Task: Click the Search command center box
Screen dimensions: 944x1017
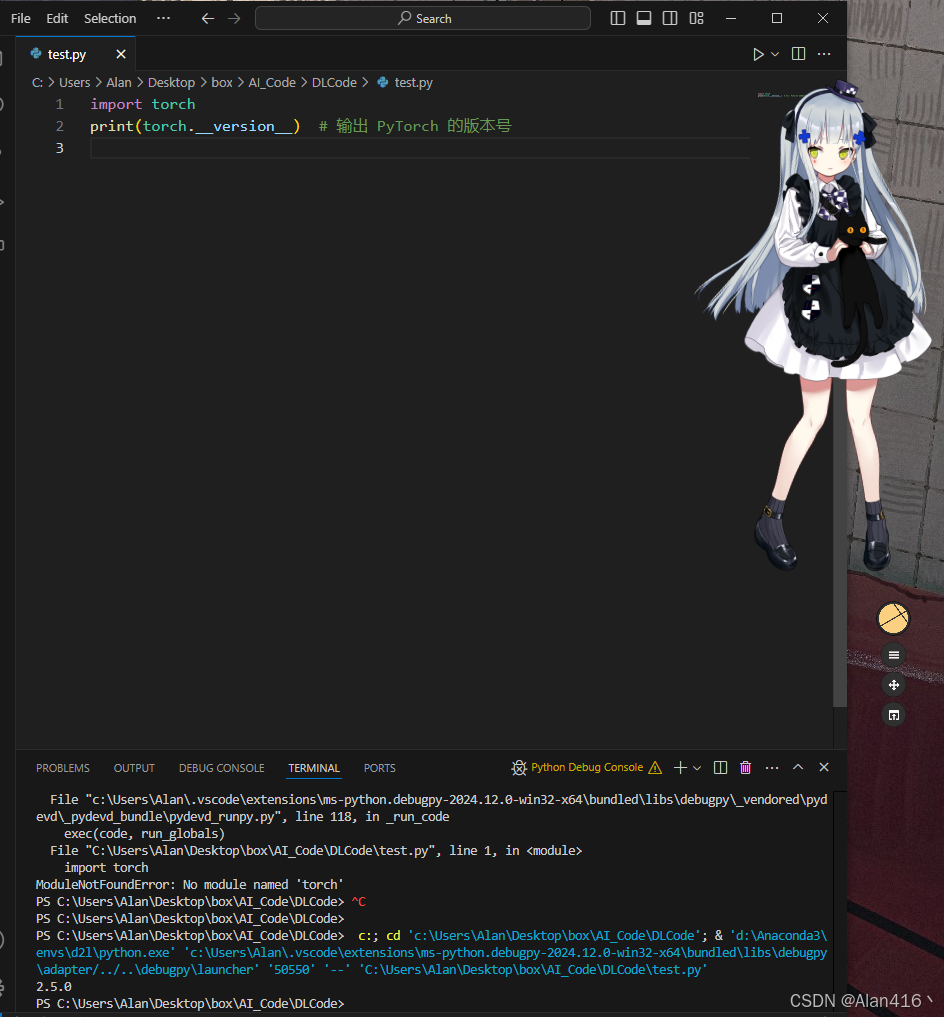Action: (423, 18)
